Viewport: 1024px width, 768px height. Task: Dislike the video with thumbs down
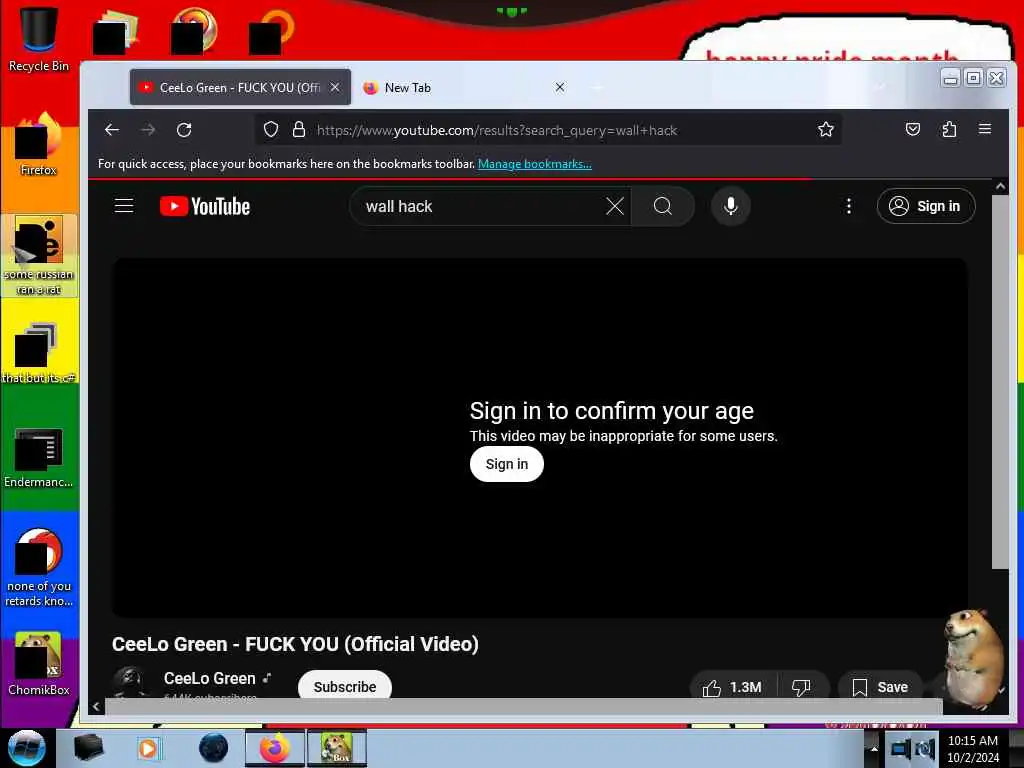[x=802, y=687]
